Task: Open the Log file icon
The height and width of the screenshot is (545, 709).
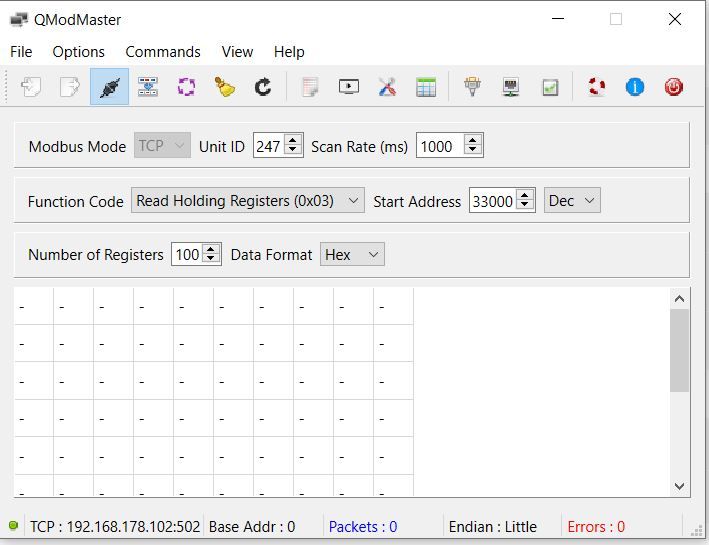Action: (x=310, y=86)
